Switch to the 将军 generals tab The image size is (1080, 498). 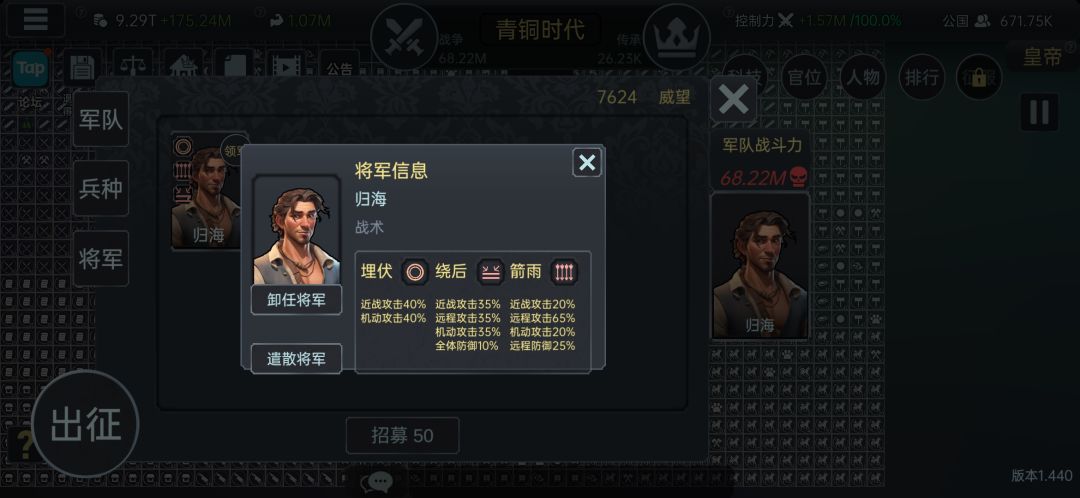coord(101,259)
